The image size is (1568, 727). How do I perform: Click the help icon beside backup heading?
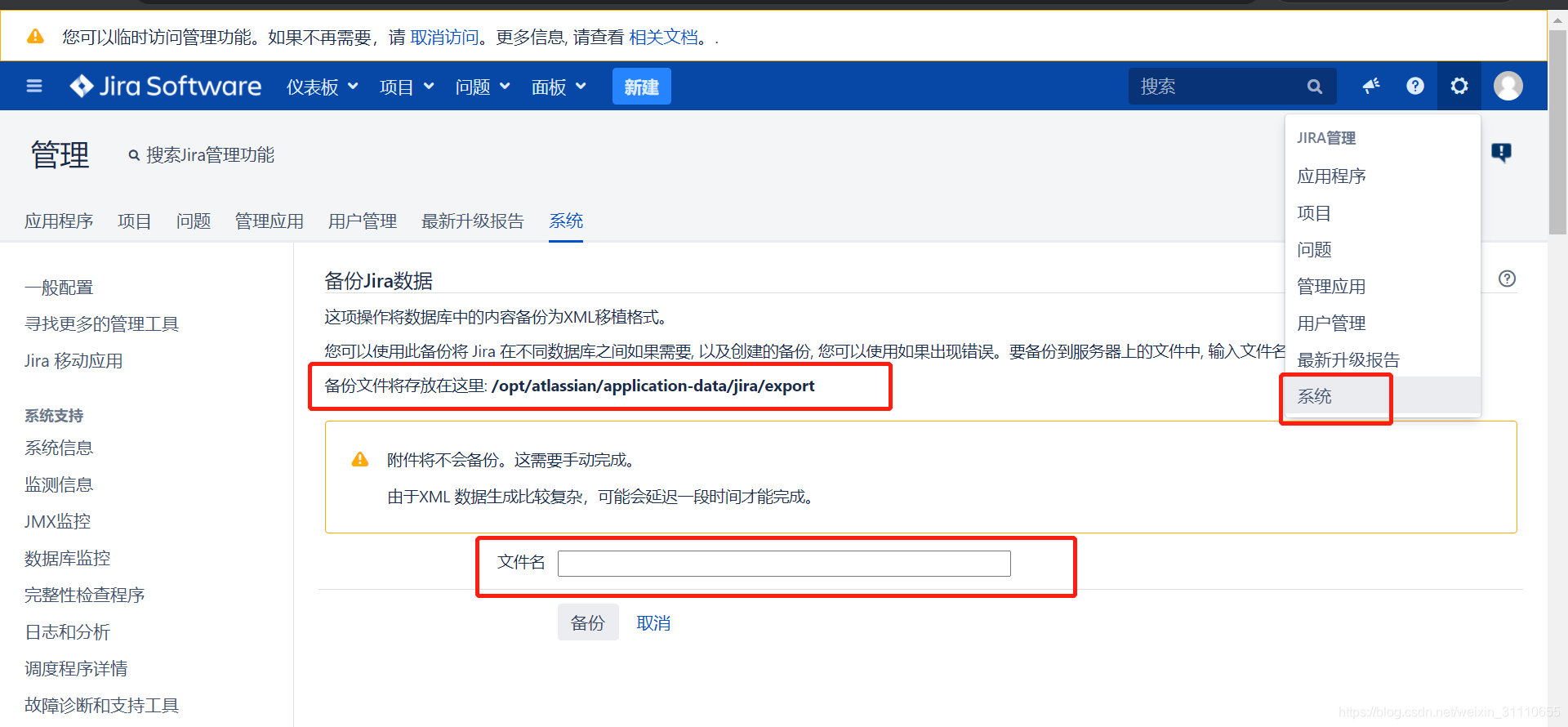1508,279
